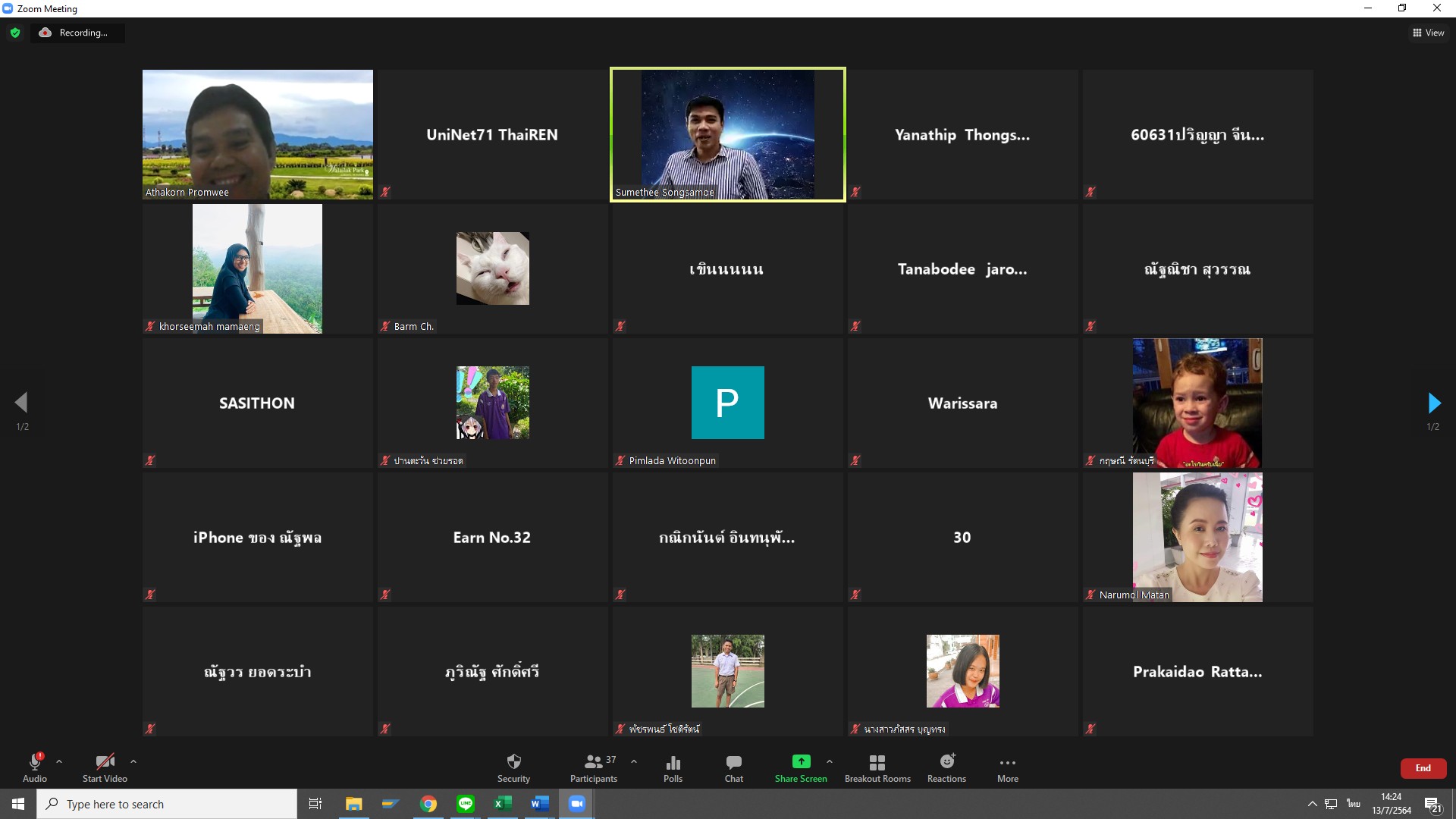Open Microsoft Word from the taskbar
Viewport: 1456px width, 819px height.
pos(540,804)
